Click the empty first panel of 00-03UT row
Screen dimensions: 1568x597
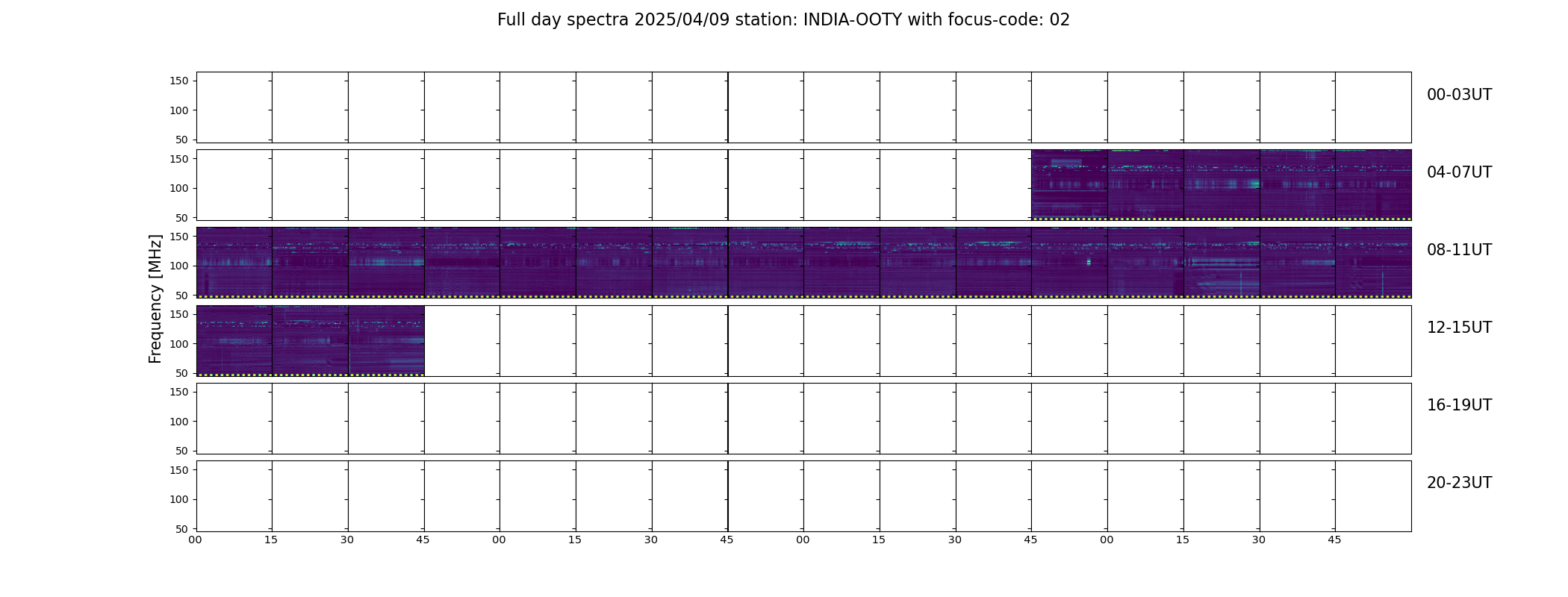tap(234, 107)
